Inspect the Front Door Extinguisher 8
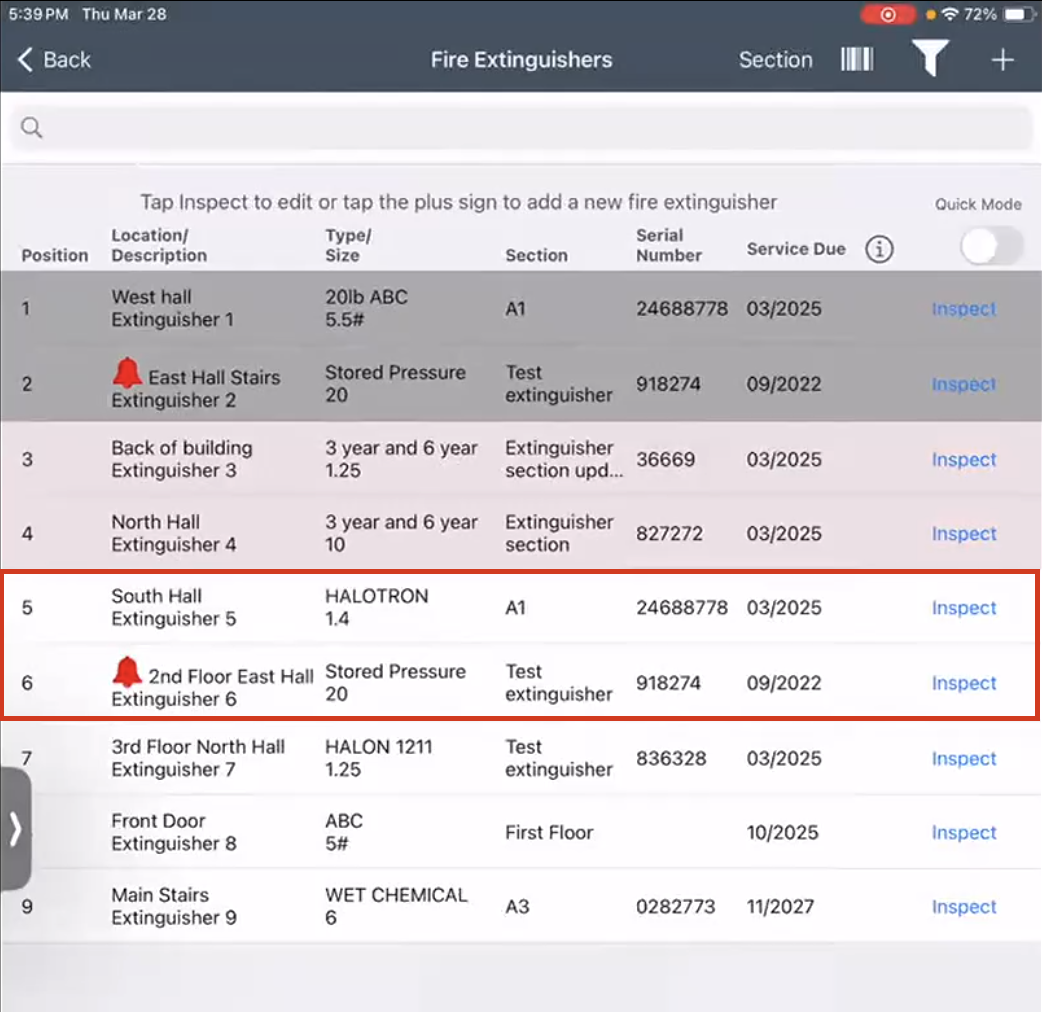The image size is (1042, 1012). click(962, 832)
